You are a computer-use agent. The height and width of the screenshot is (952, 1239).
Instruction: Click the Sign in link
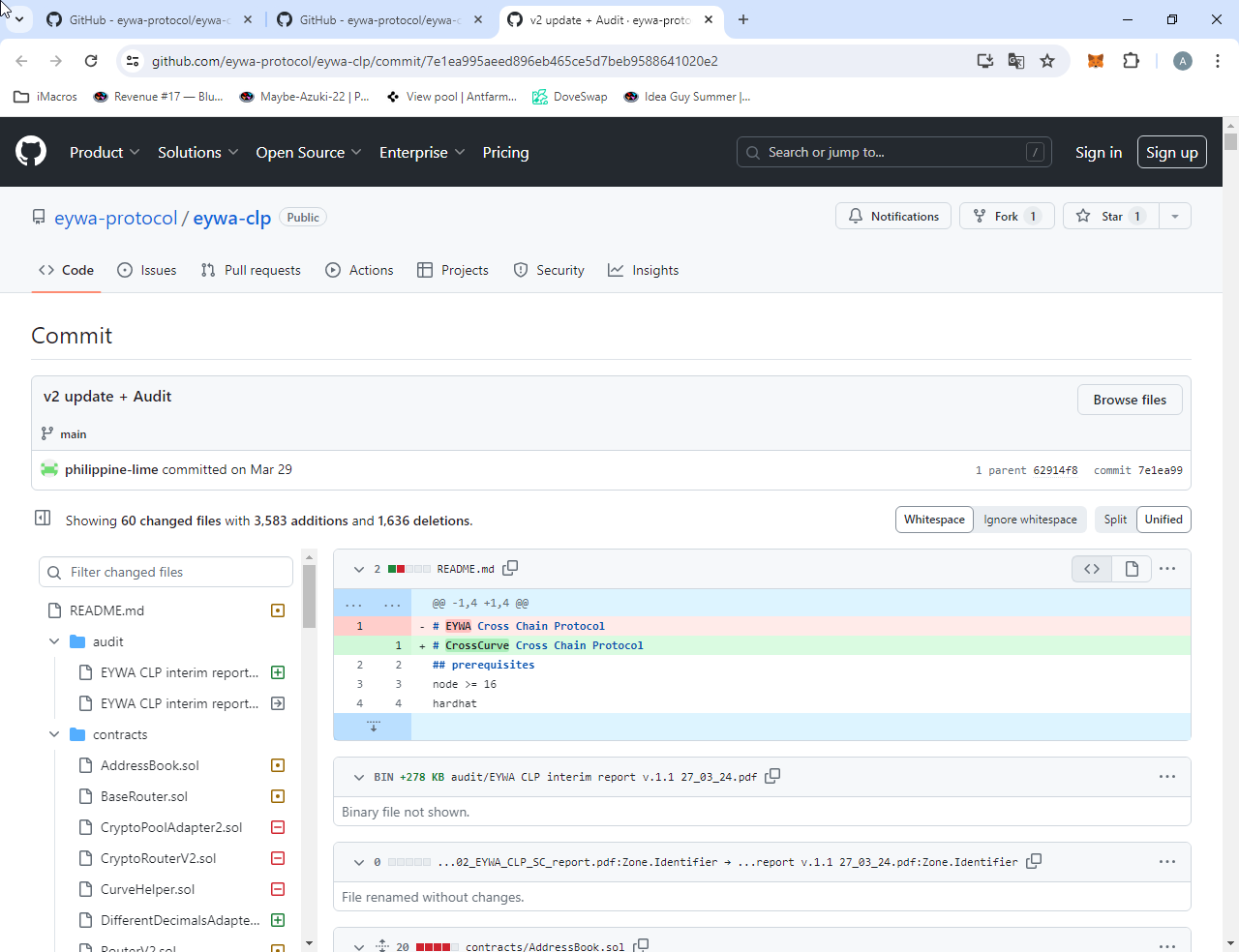(x=1099, y=152)
